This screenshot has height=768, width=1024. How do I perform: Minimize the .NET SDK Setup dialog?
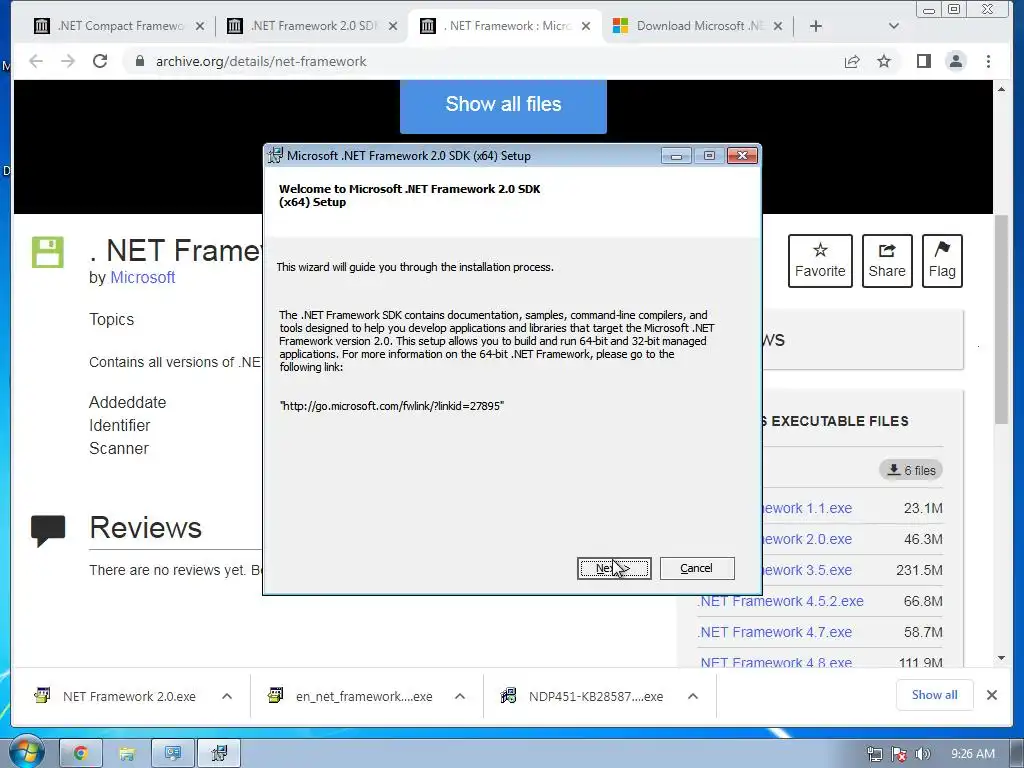coord(676,155)
